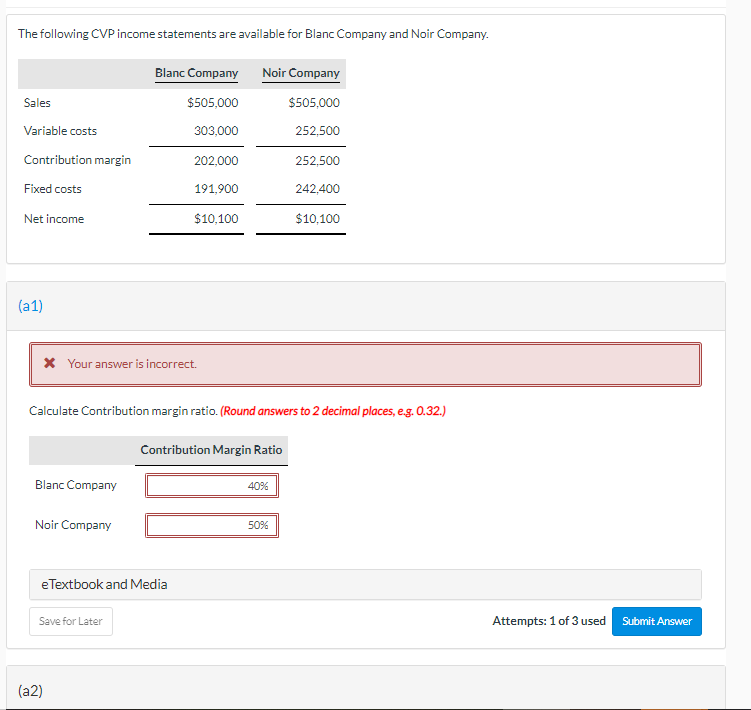
Task: Click the Submit Answer button
Action: pyautogui.click(x=656, y=621)
